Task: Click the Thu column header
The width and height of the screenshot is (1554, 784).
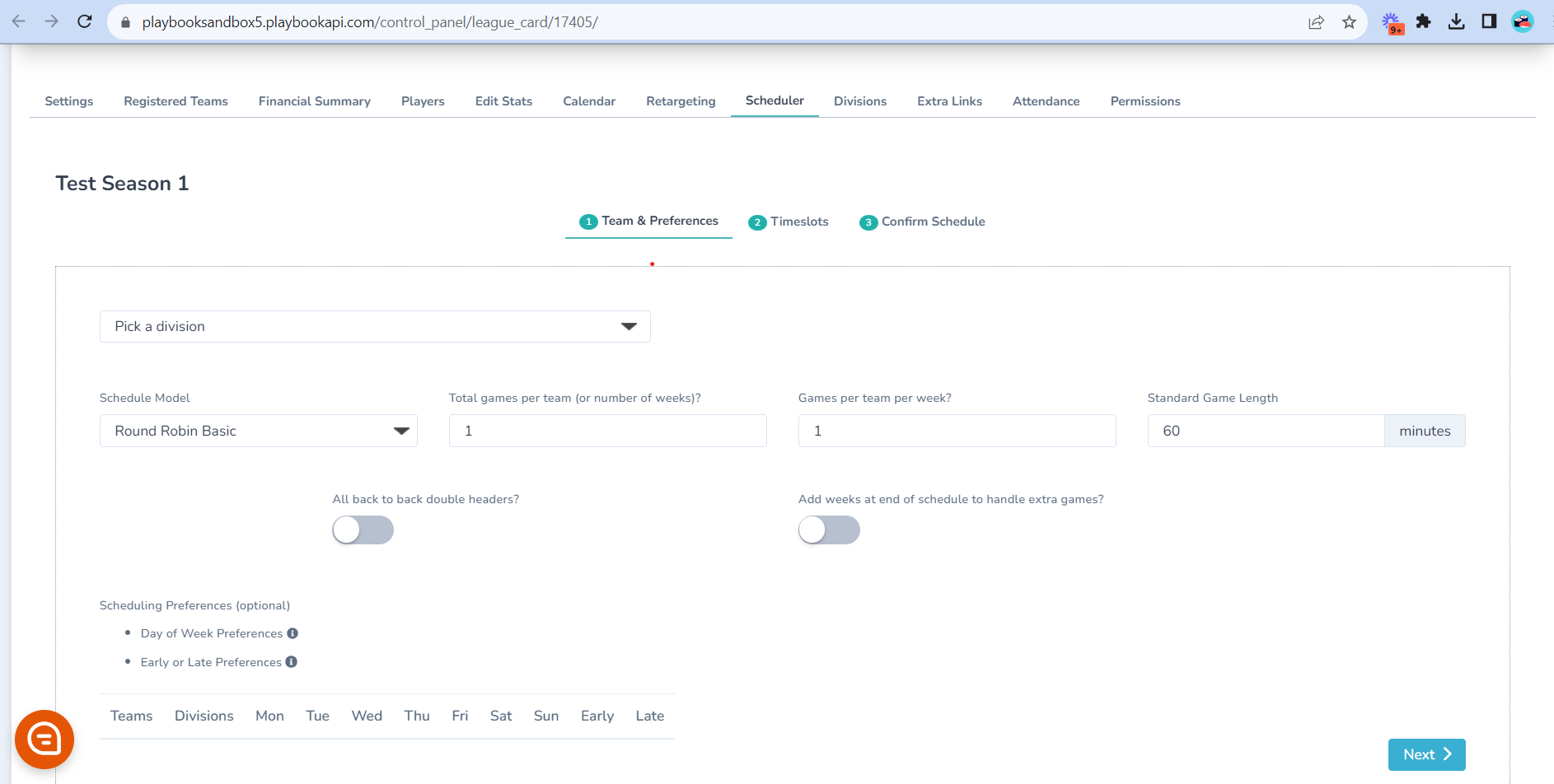Action: (x=417, y=716)
